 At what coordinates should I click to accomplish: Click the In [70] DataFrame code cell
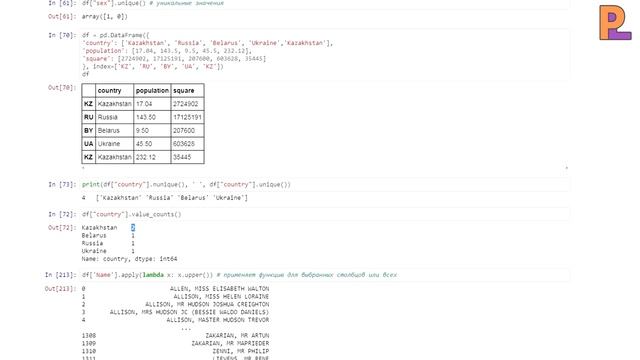324,55
